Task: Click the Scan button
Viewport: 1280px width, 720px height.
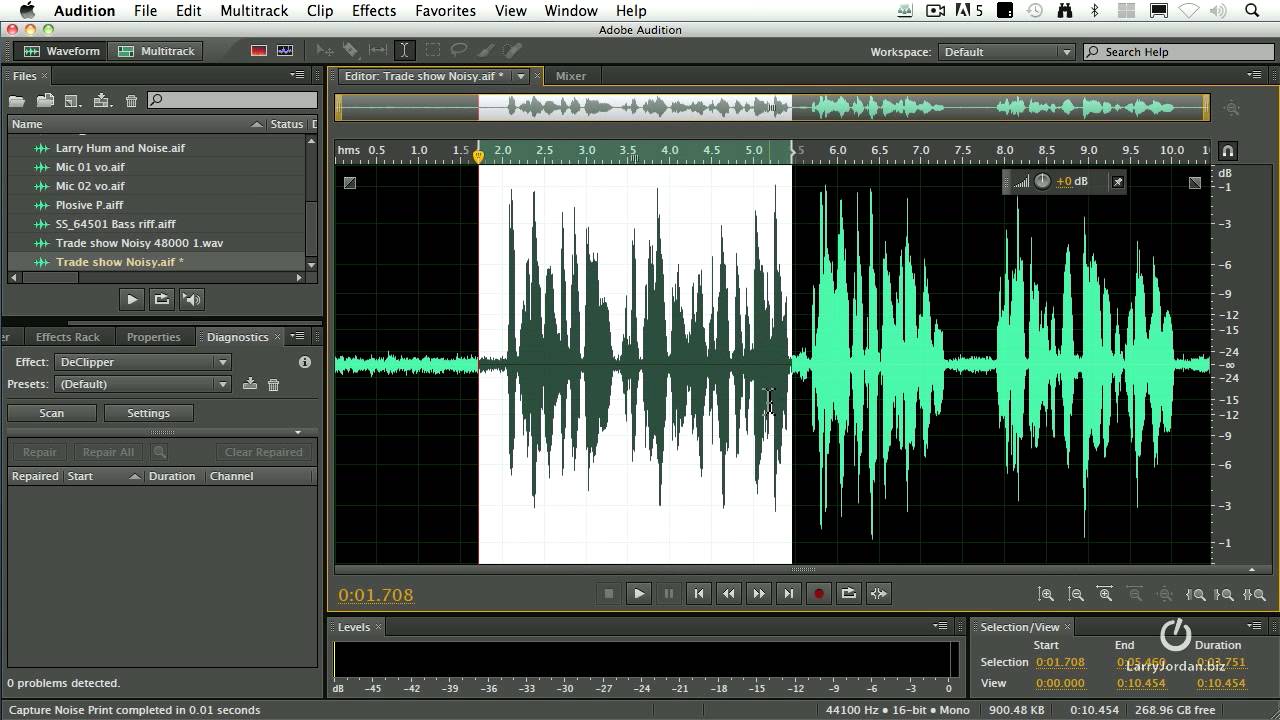Action: coord(52,413)
